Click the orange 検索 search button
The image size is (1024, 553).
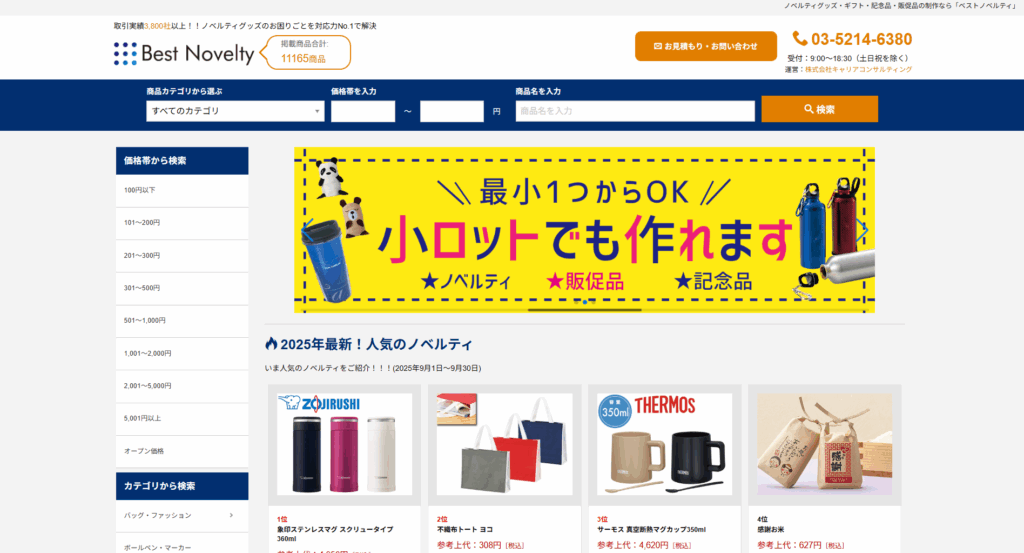820,109
